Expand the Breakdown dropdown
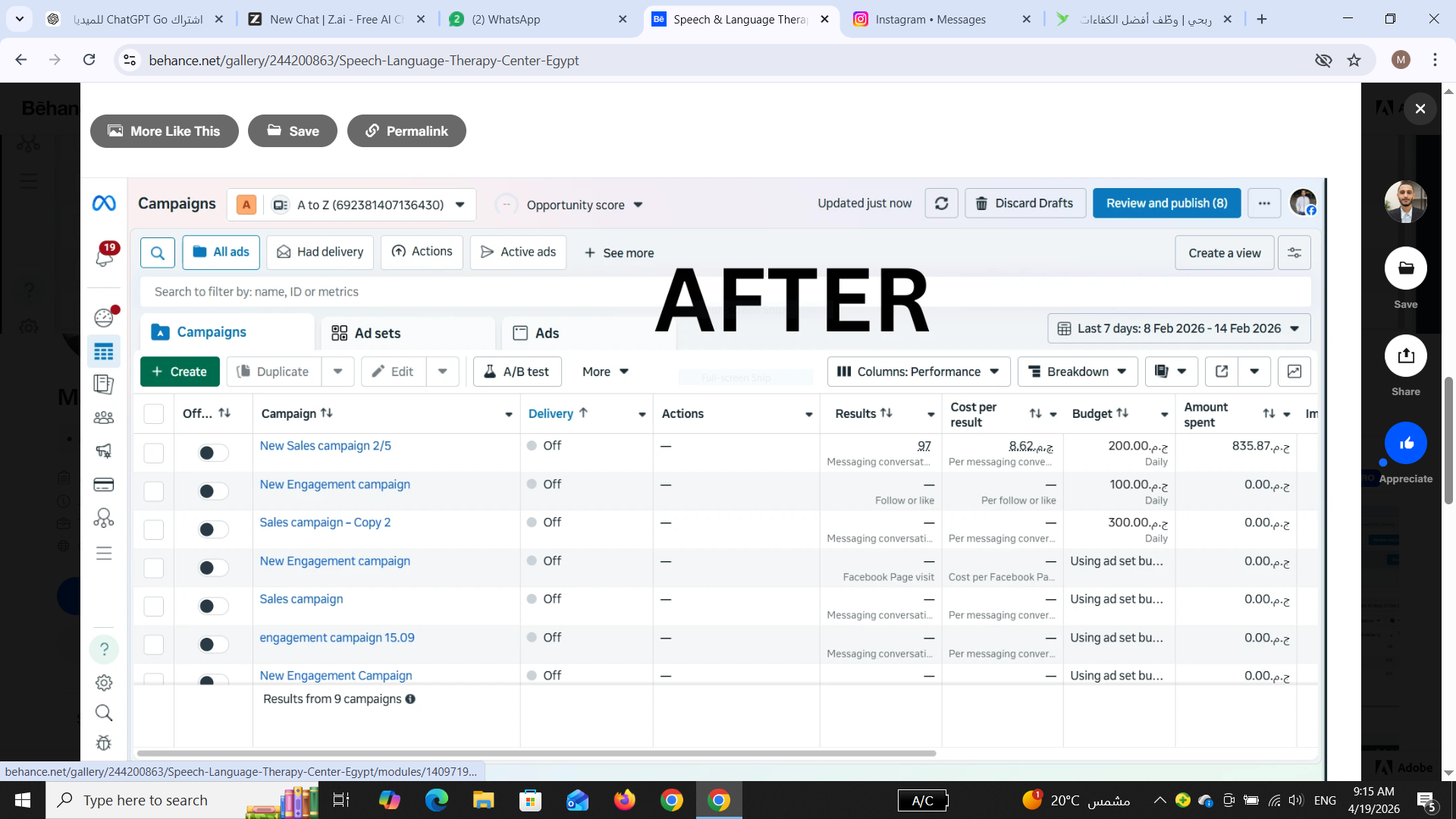This screenshot has width=1456, height=819. coord(1077,372)
